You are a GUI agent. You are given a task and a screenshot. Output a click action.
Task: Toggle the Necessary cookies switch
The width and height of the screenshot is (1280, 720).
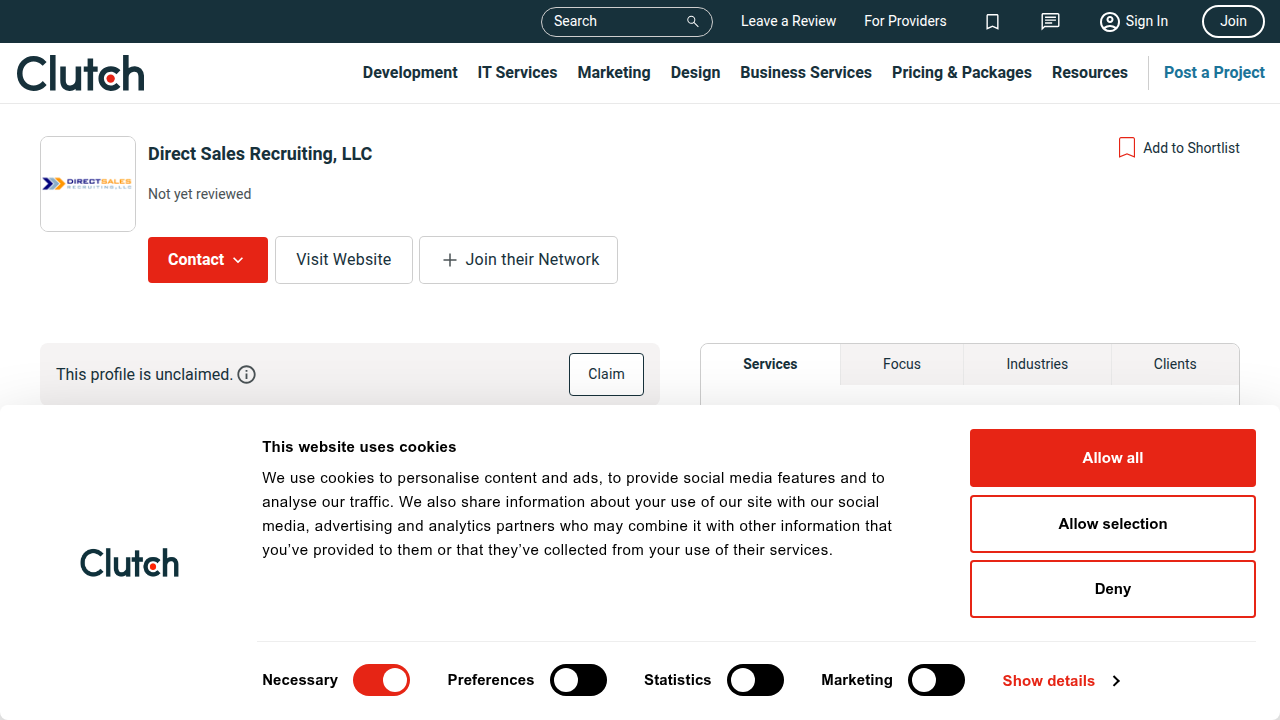[x=381, y=680]
